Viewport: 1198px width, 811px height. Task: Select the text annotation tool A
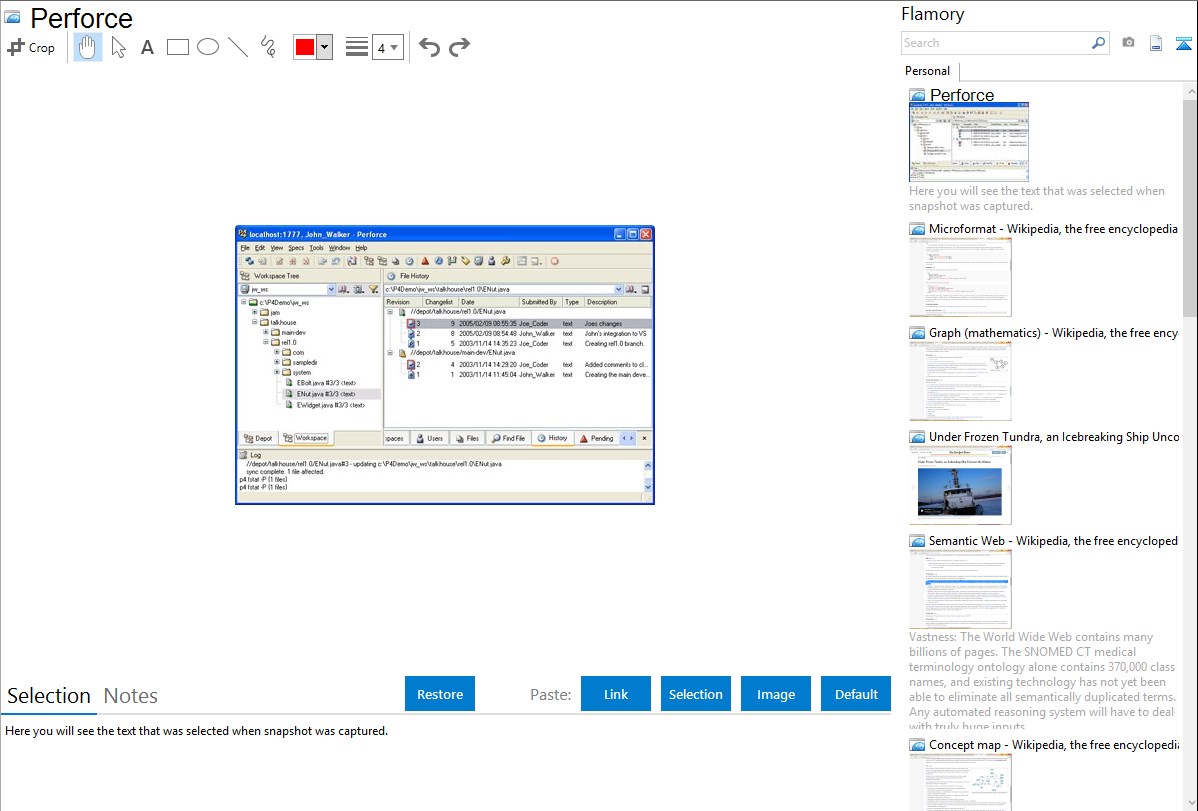pyautogui.click(x=147, y=47)
